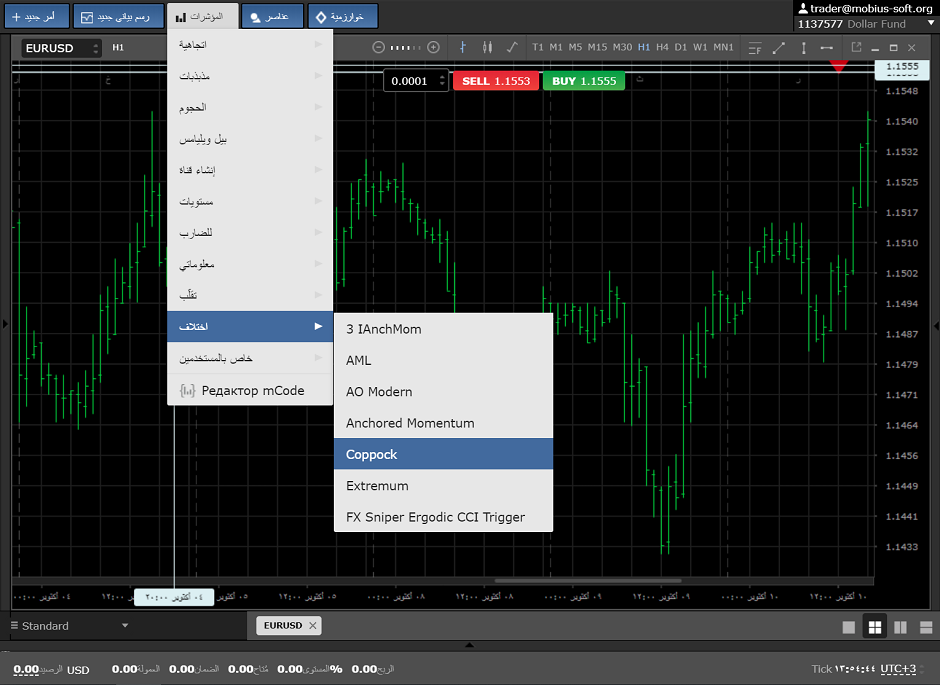Expand the right side panel arrow
The height and width of the screenshot is (685, 940).
click(x=936, y=325)
